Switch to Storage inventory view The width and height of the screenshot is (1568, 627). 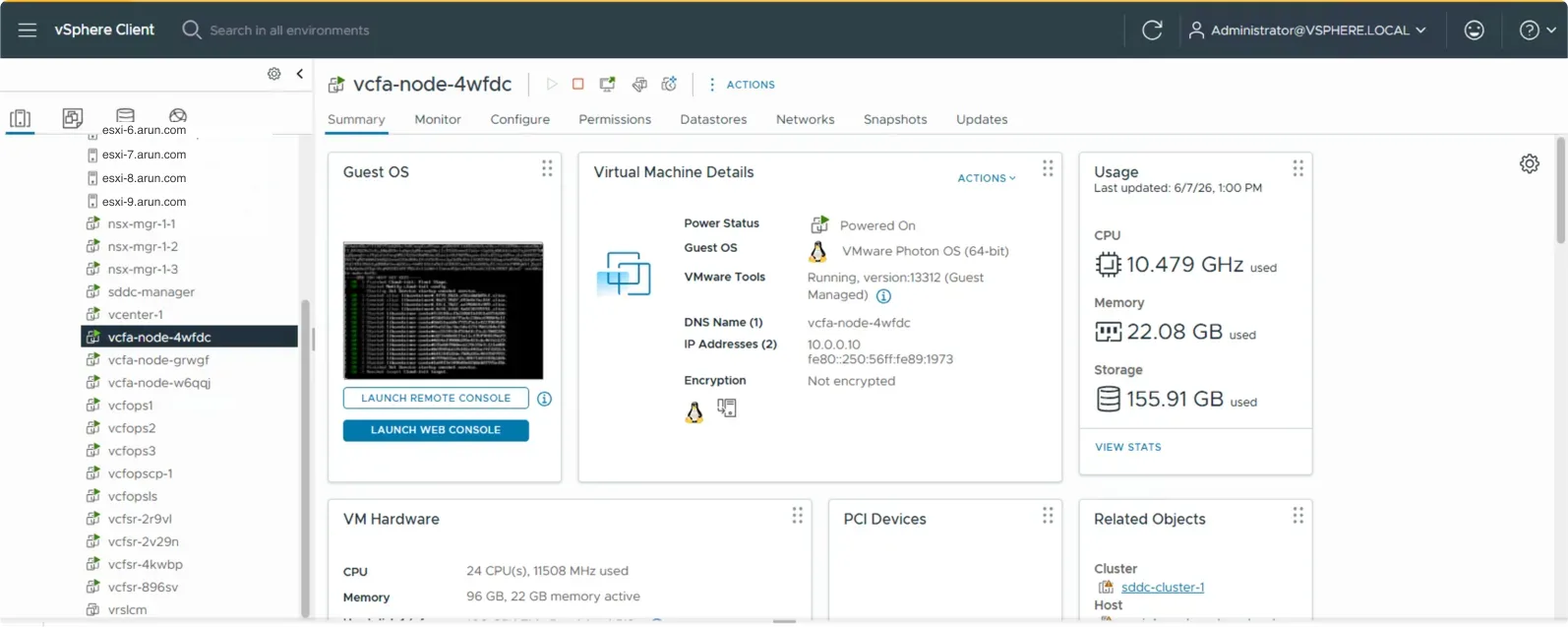(125, 115)
